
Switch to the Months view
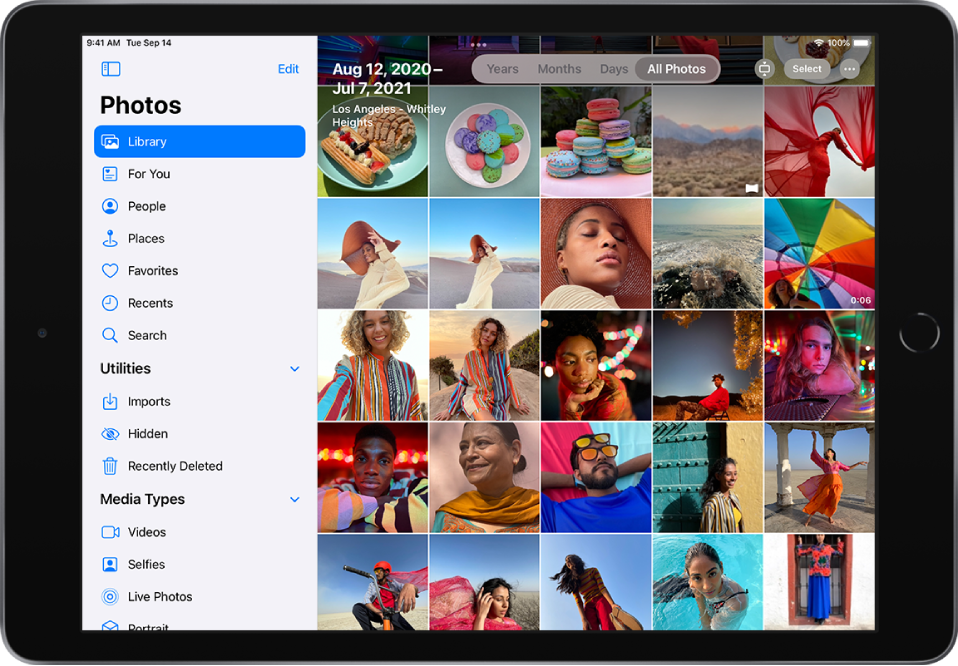coord(559,69)
